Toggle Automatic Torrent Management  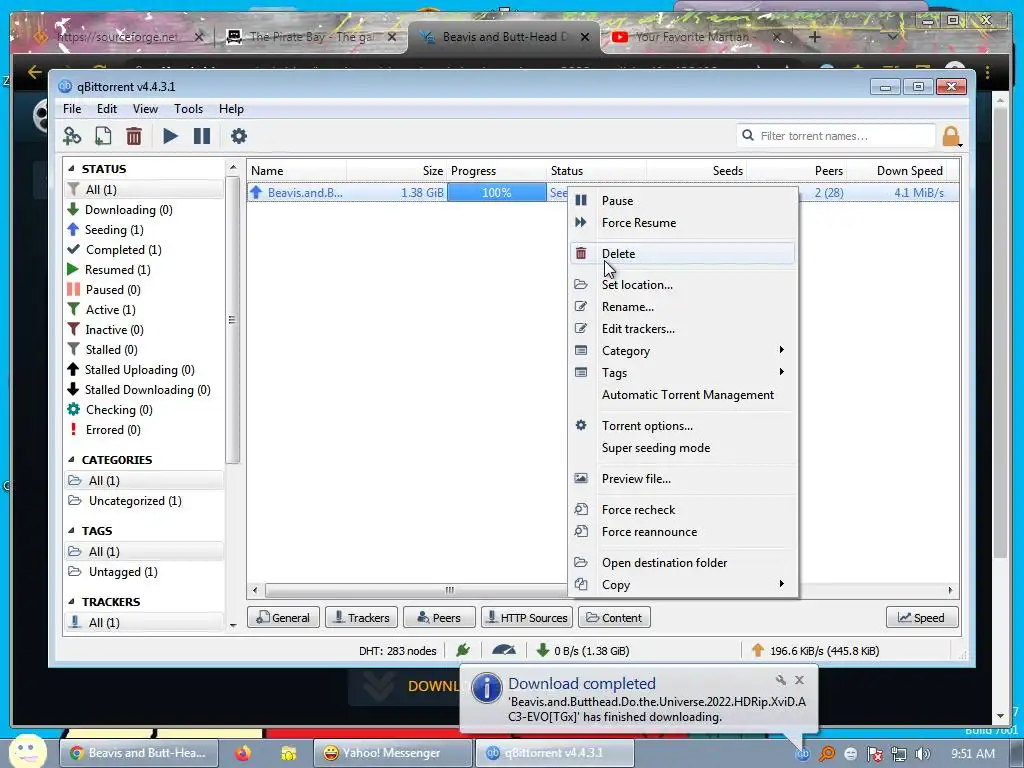[682, 395]
